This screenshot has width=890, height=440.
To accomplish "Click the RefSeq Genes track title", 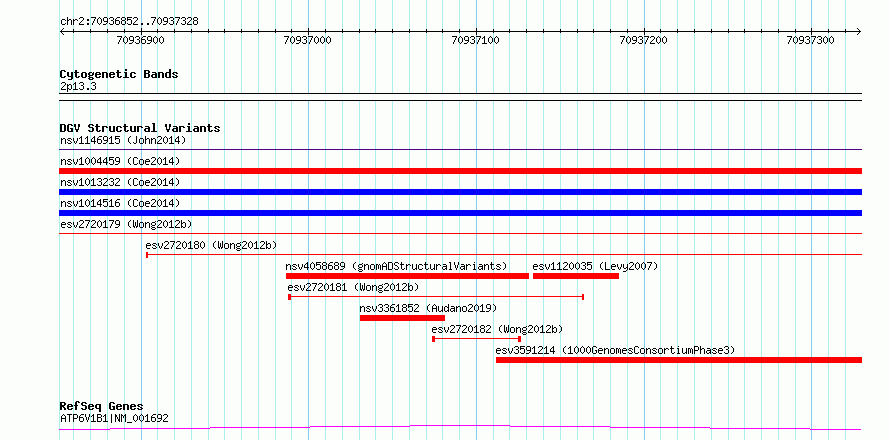I will [x=101, y=407].
